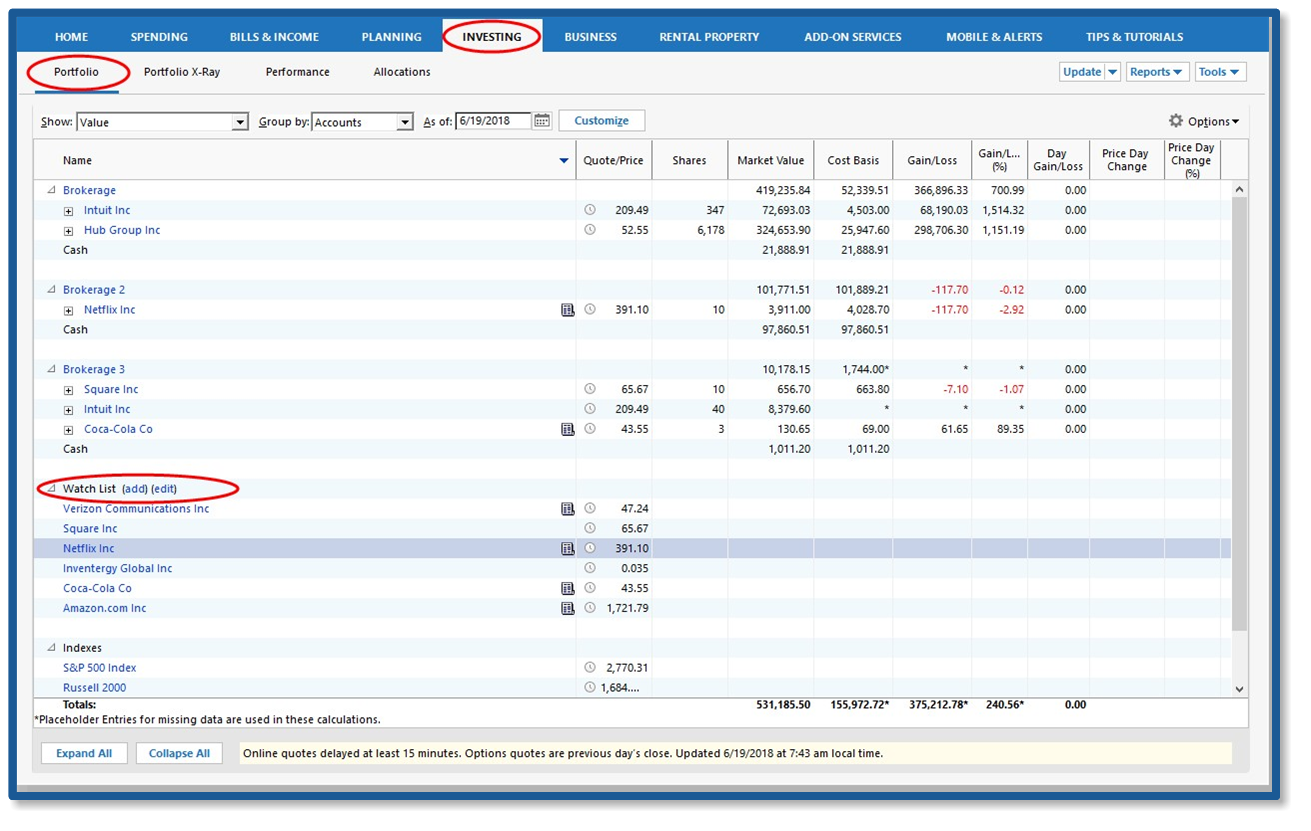Open the Group by Accounts dropdown

pos(404,122)
